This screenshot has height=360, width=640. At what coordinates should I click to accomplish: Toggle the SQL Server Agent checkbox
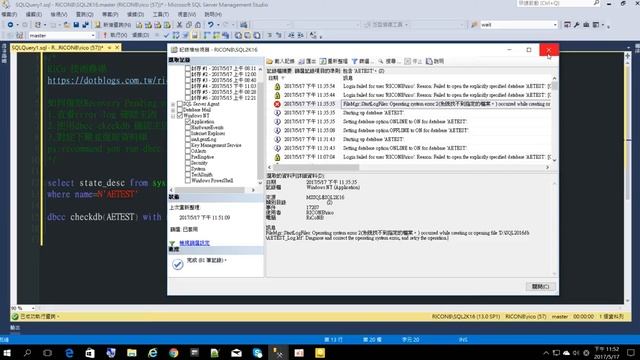coord(180,104)
